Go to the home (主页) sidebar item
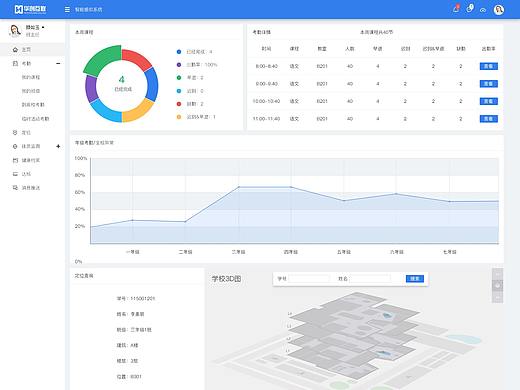The image size is (520, 390). click(x=32, y=50)
